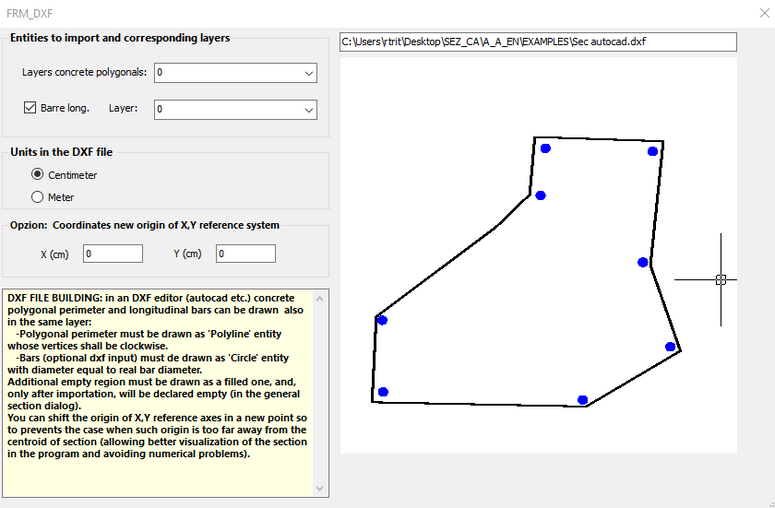
Task: Click the 'Centimeter' label text
Action: (x=73, y=175)
